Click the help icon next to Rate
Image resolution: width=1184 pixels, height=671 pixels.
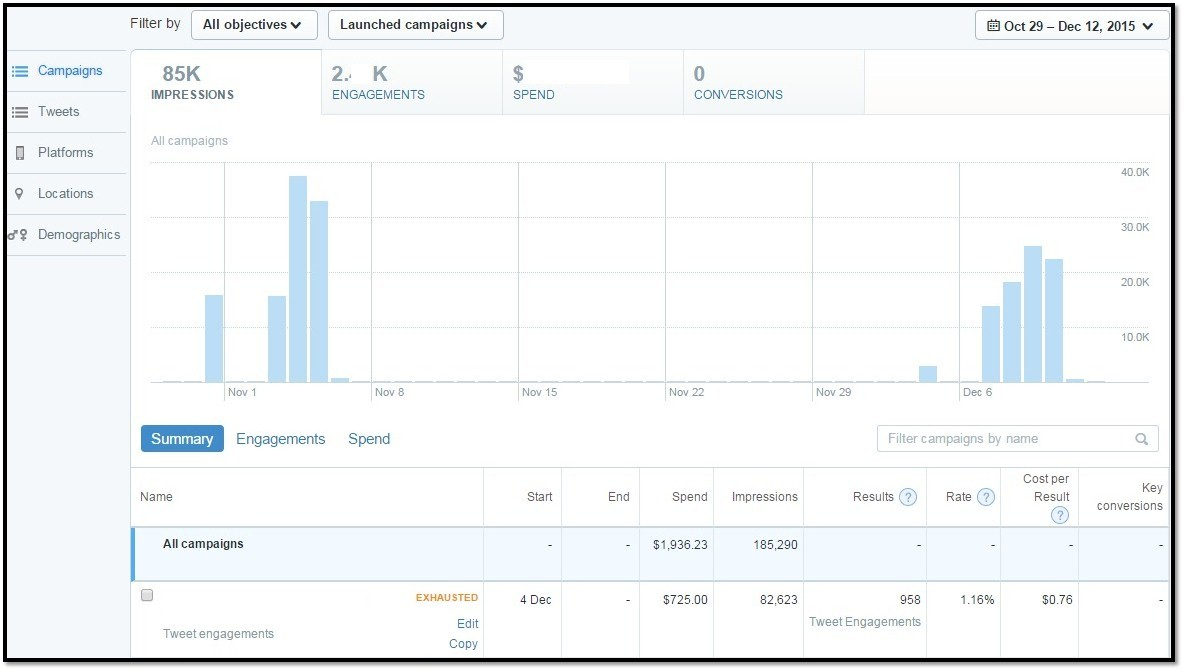[986, 497]
